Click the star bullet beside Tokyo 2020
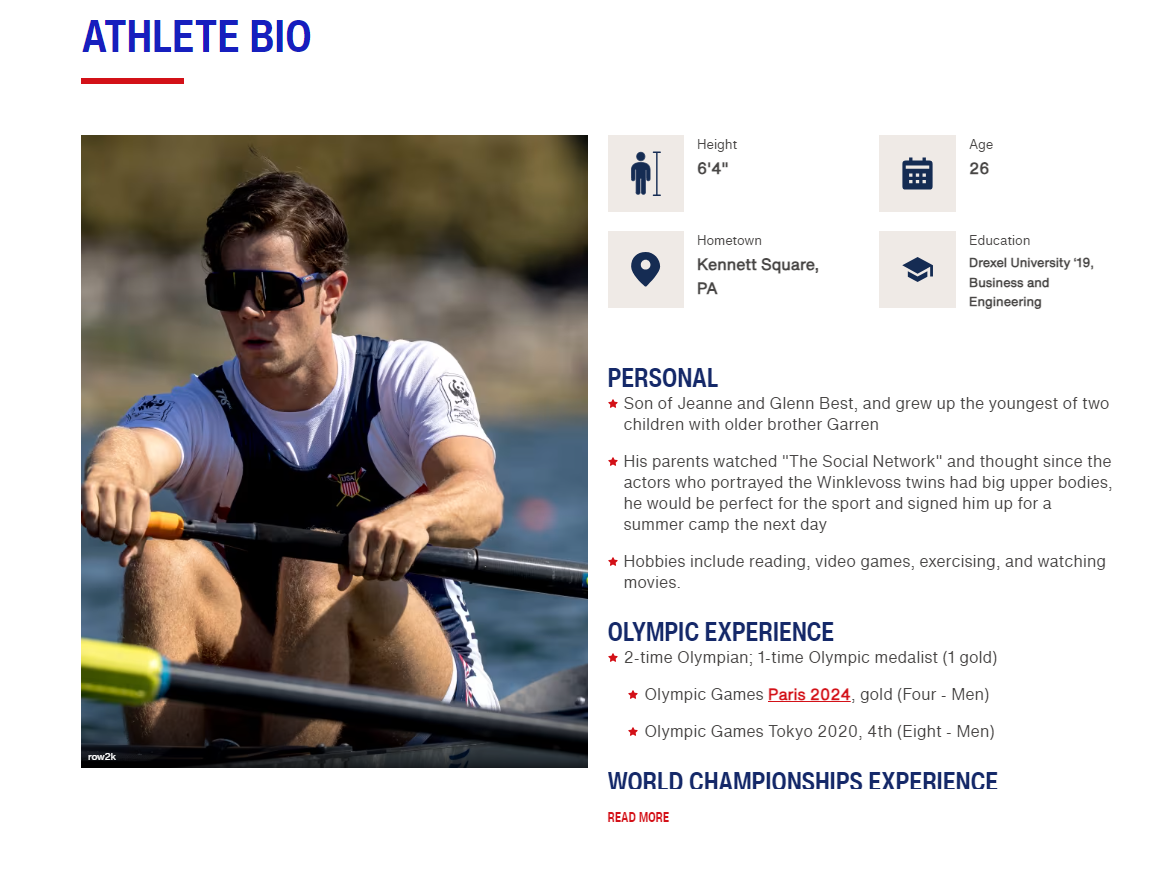This screenshot has height=873, width=1174. [x=633, y=732]
